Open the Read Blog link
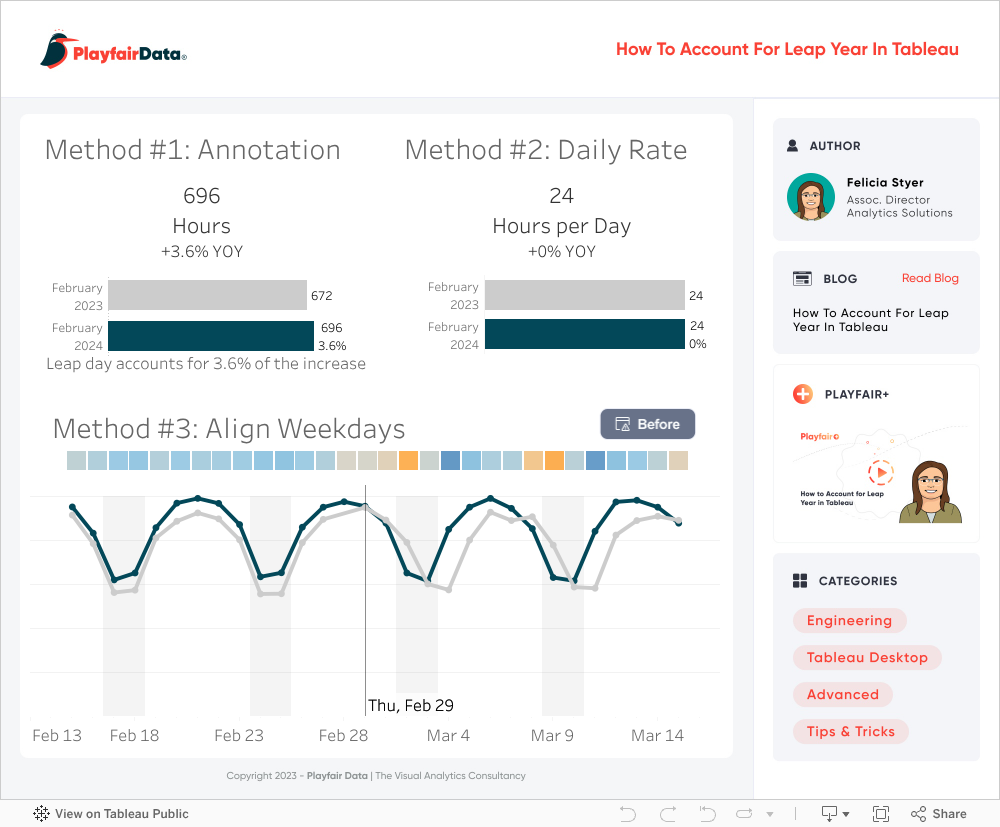The image size is (1000, 827). (930, 278)
